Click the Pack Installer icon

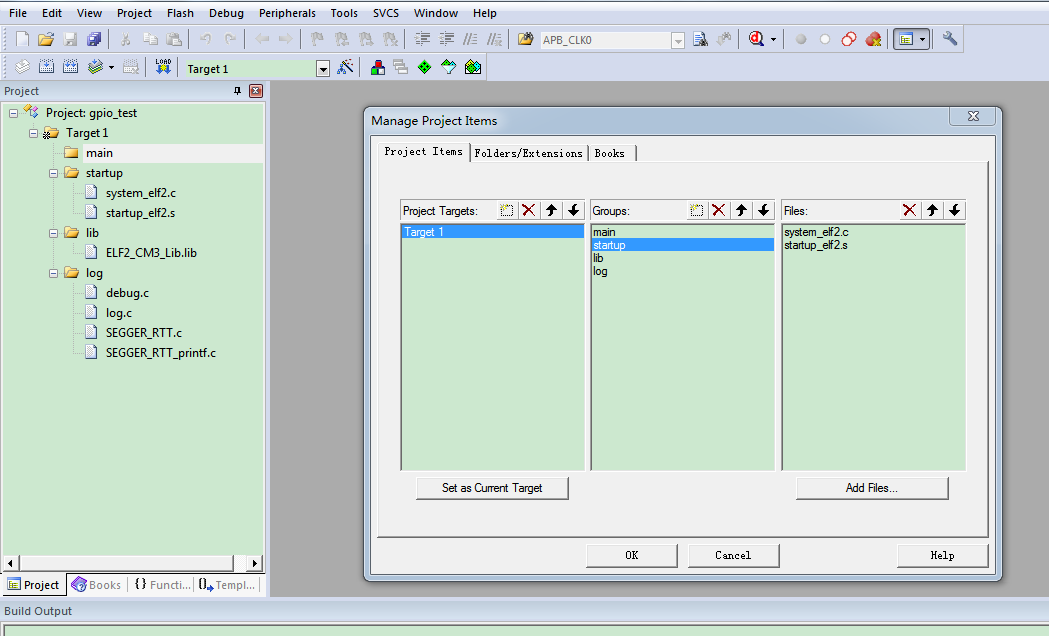click(x=473, y=67)
